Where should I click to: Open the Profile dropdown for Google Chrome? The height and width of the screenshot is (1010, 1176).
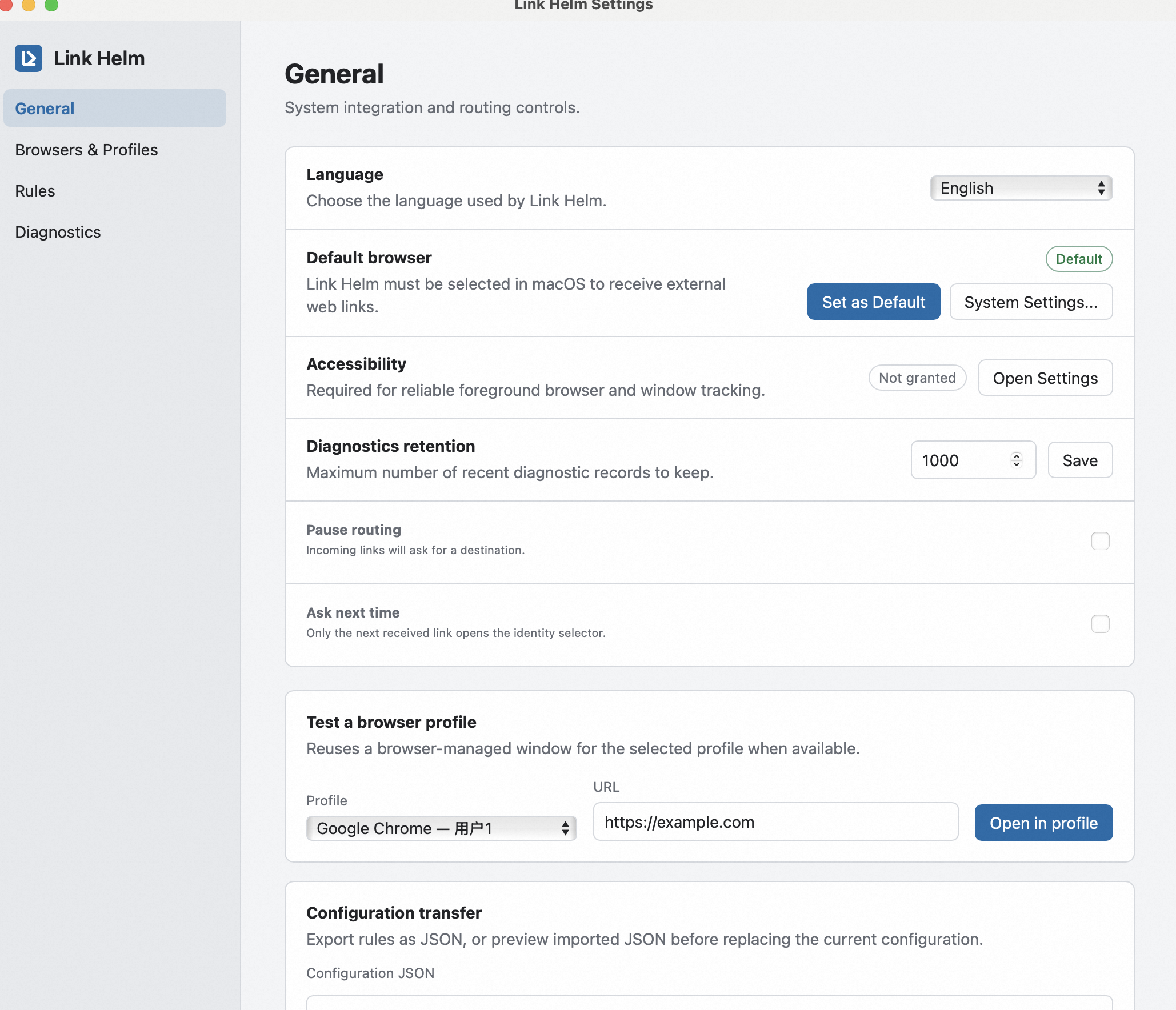pos(441,828)
